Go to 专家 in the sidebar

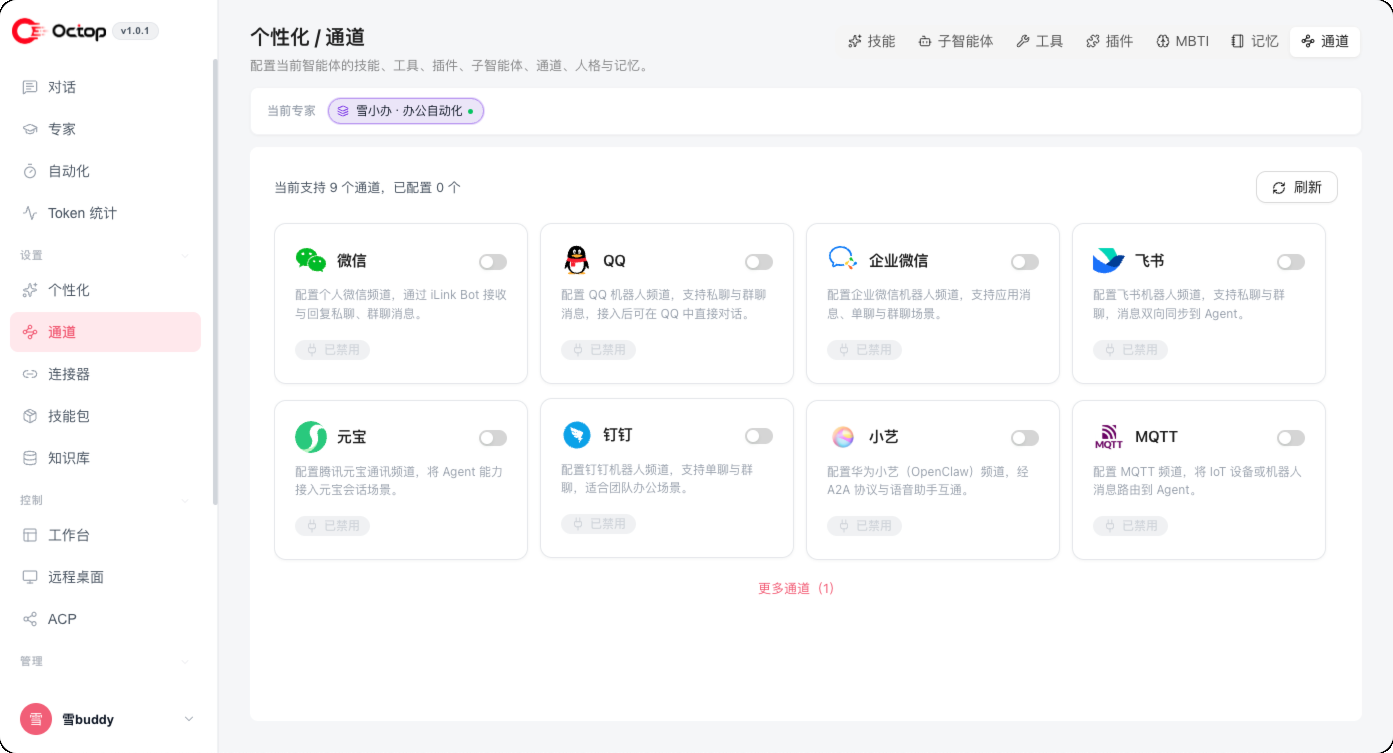(x=105, y=129)
